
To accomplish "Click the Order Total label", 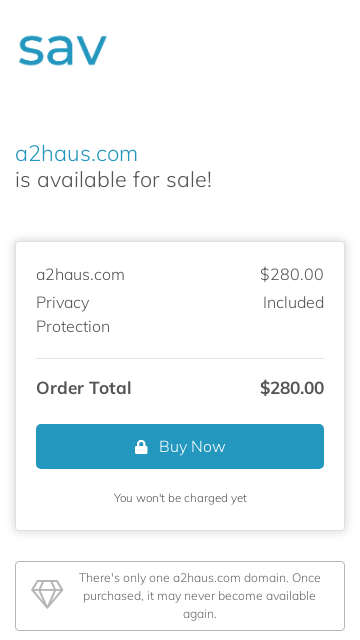I will [84, 388].
